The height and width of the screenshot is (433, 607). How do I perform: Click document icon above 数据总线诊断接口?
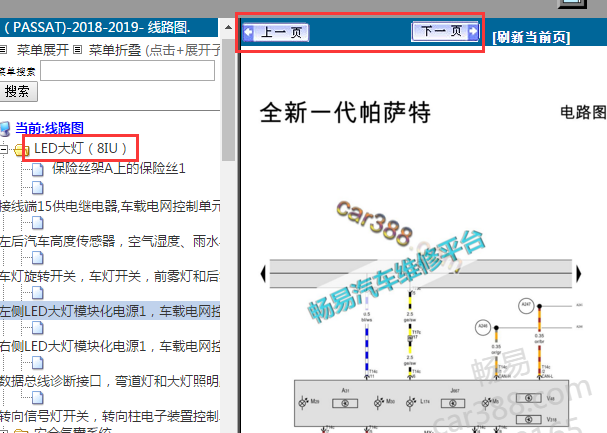coord(38,363)
